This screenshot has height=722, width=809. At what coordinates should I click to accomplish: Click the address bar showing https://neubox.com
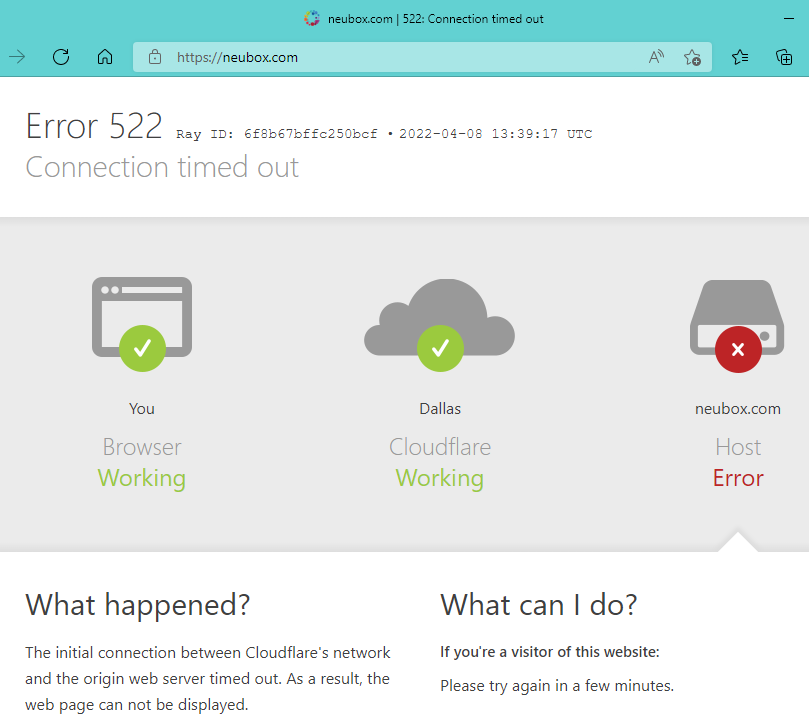(x=422, y=57)
